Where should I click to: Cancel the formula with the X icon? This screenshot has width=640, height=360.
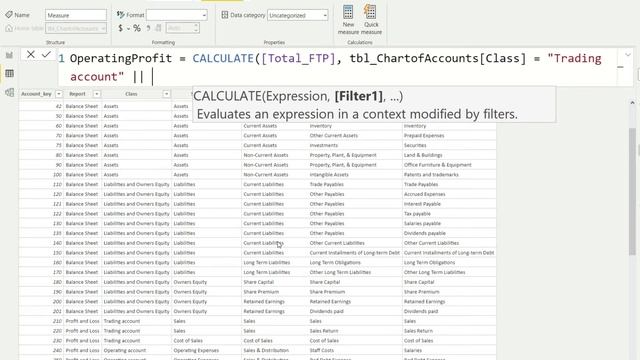(31, 54)
